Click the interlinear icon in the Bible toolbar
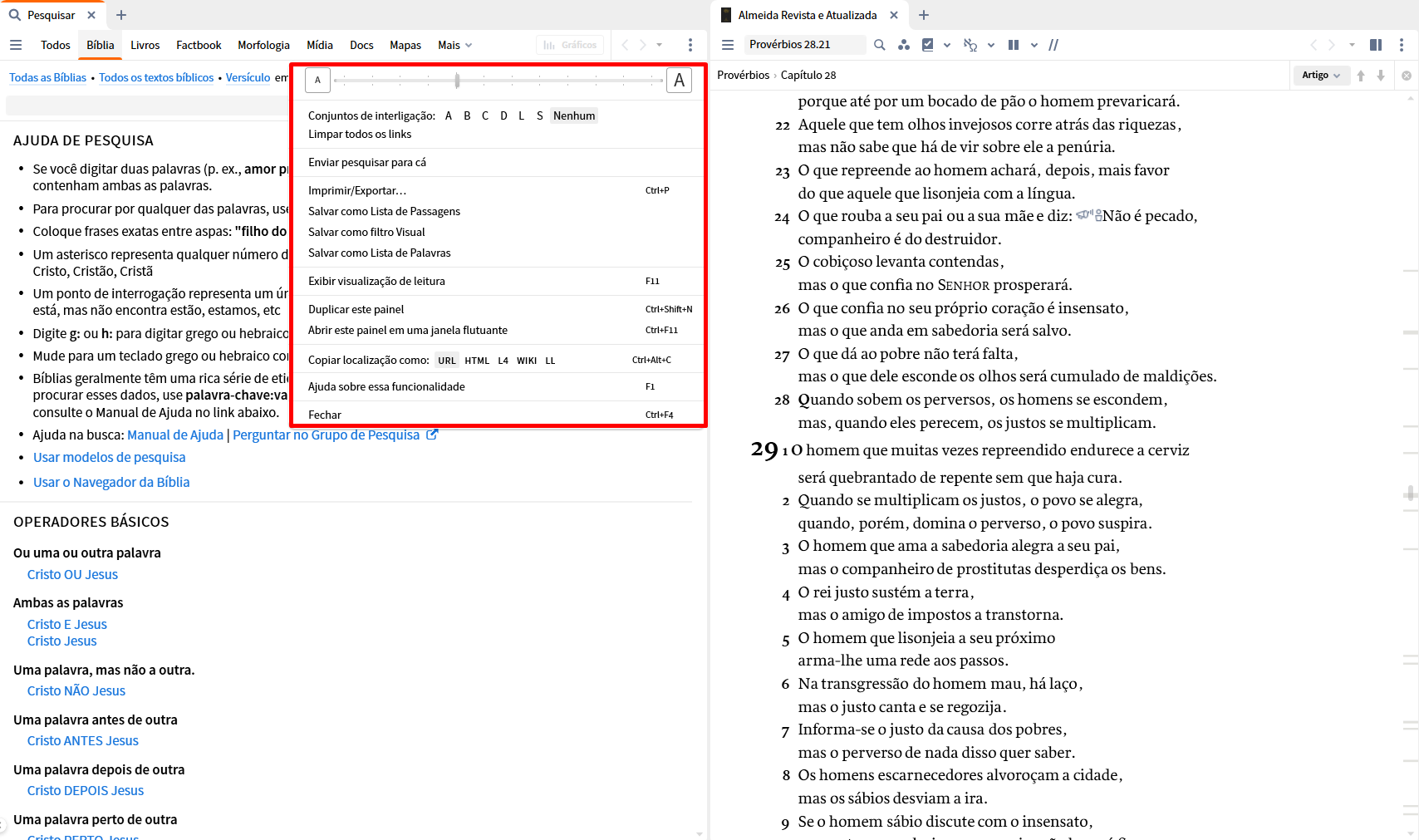This screenshot has height=840, width=1419. [970, 45]
